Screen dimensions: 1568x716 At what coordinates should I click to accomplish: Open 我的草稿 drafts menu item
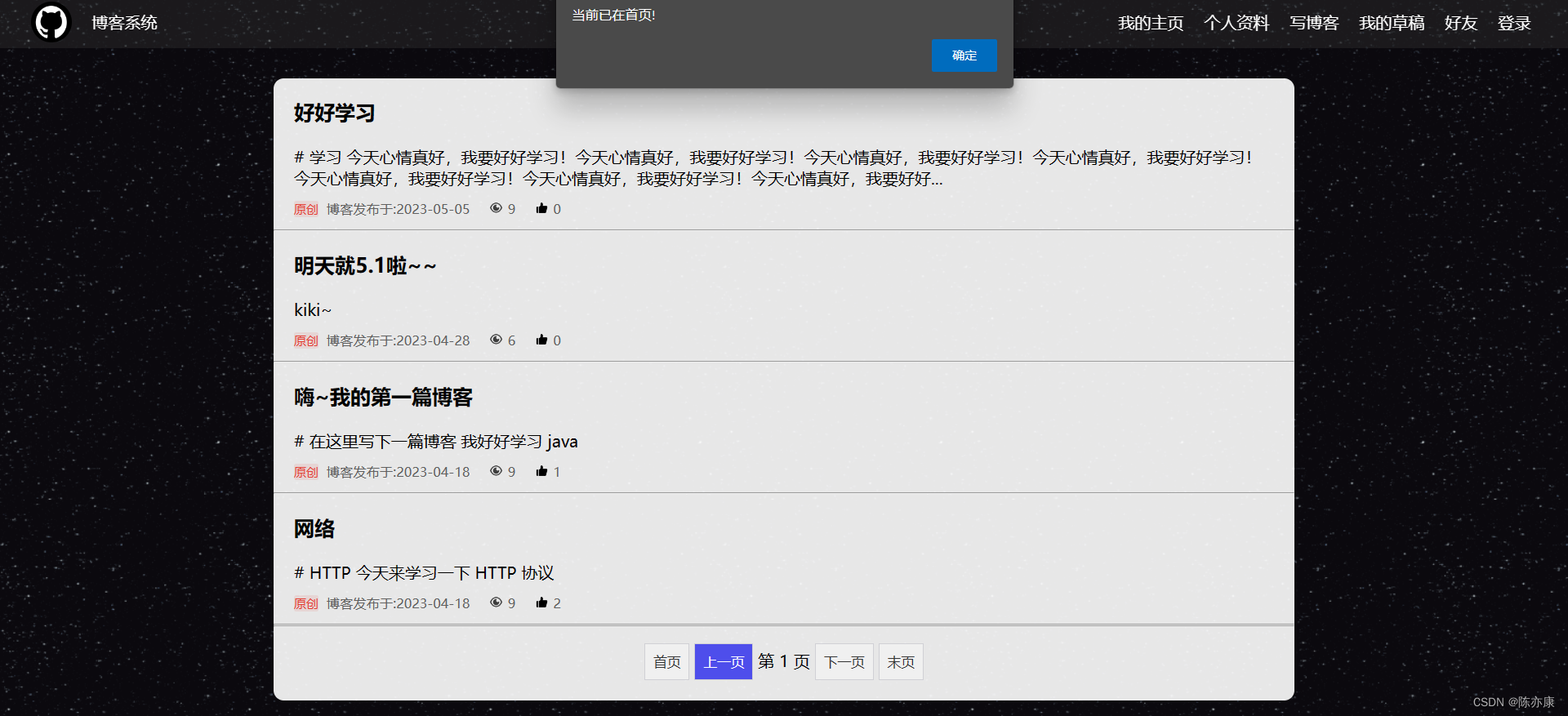[x=1392, y=23]
